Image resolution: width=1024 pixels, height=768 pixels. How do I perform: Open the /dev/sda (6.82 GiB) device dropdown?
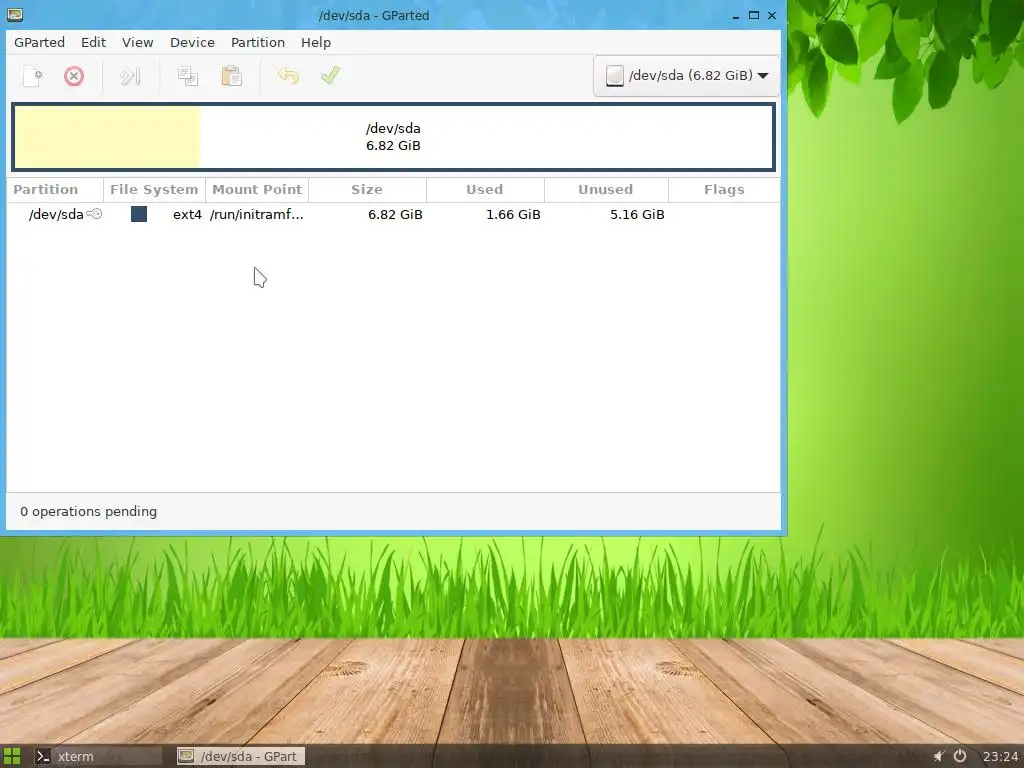(686, 76)
